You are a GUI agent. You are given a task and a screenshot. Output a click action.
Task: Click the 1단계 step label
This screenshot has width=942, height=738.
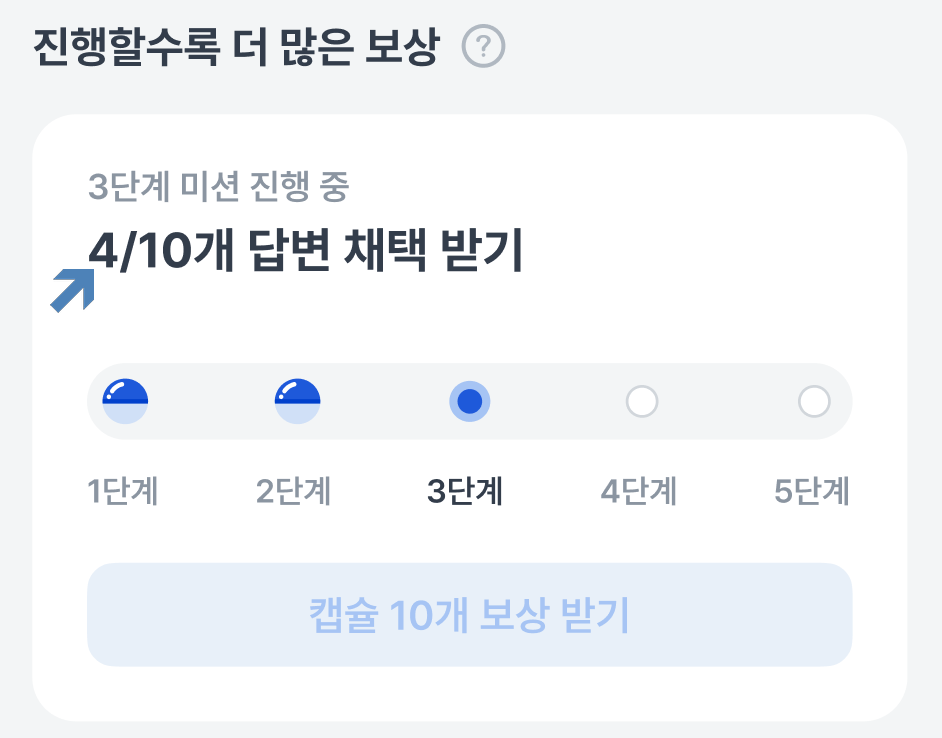tap(123, 492)
